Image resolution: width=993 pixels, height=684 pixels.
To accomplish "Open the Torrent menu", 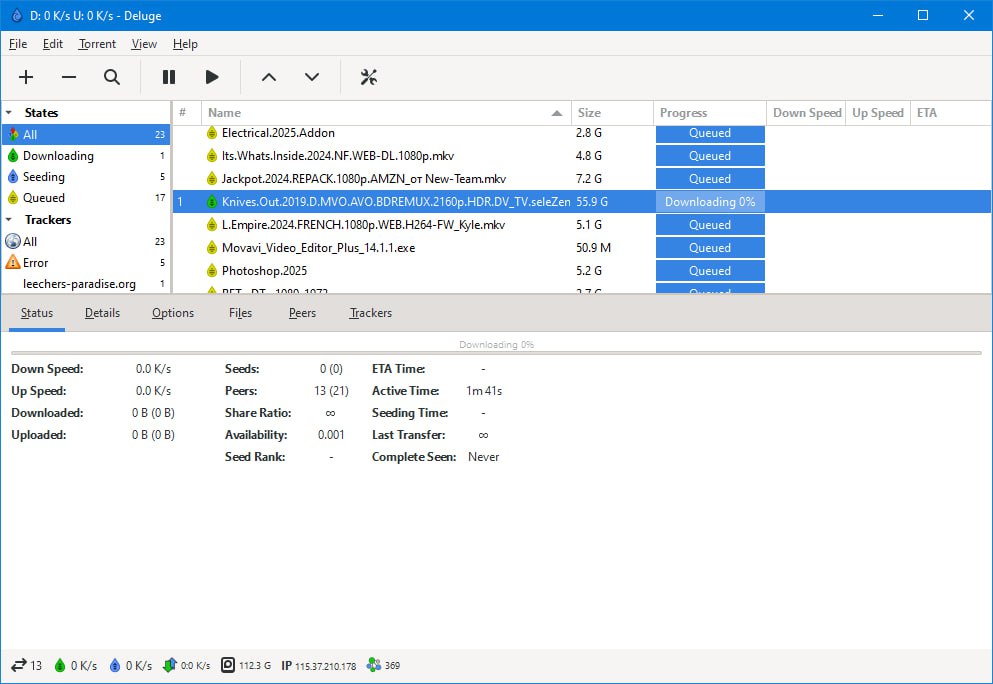I will pos(97,44).
